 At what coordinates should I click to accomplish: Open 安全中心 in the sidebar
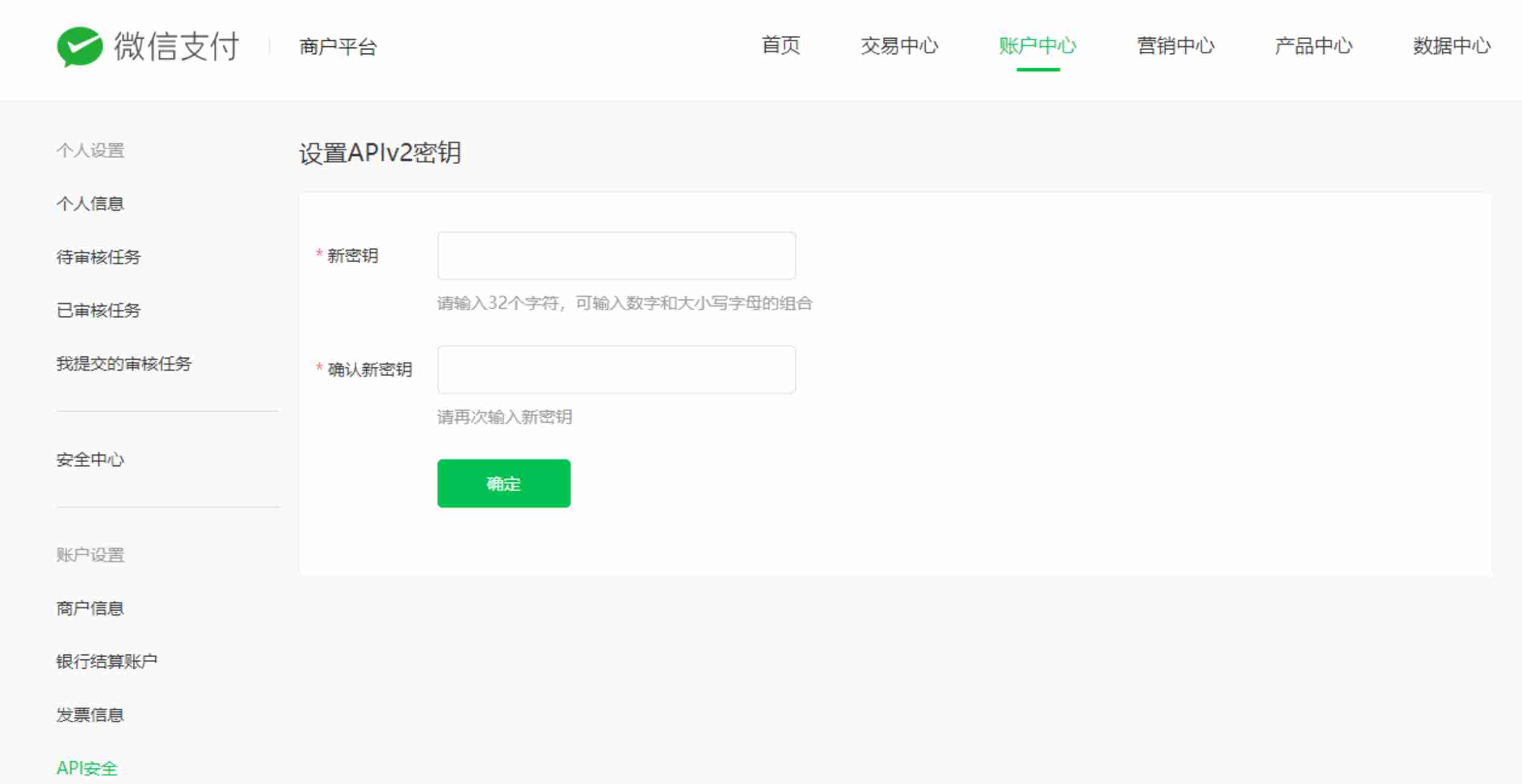pyautogui.click(x=90, y=460)
